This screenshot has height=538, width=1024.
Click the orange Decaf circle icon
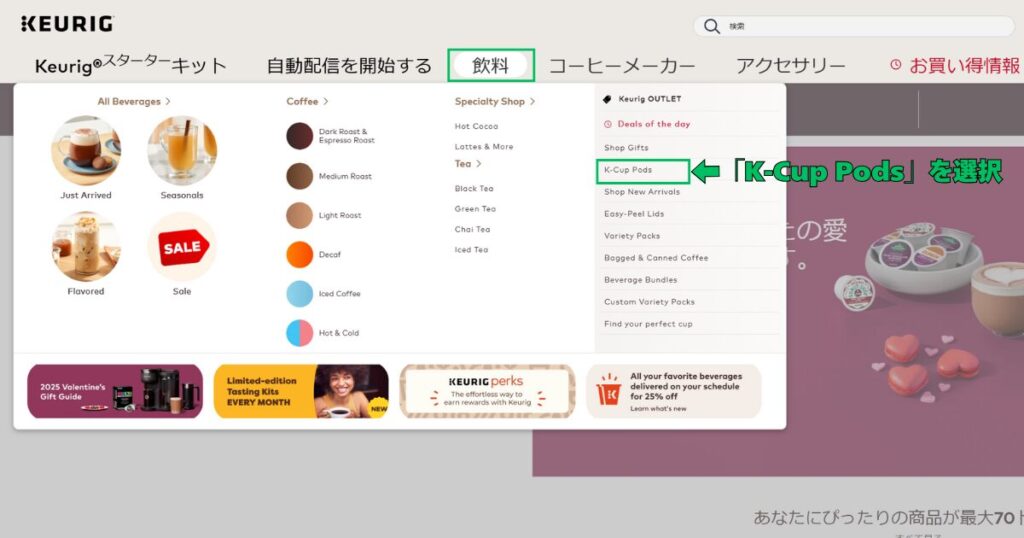300,255
